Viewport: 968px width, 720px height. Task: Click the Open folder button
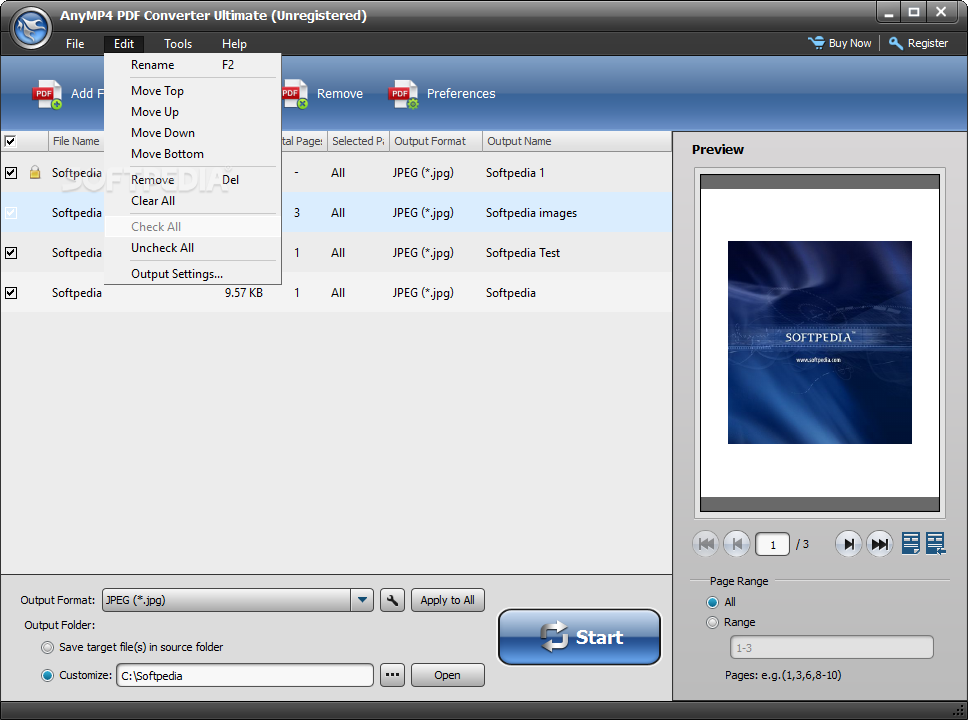[x=448, y=675]
